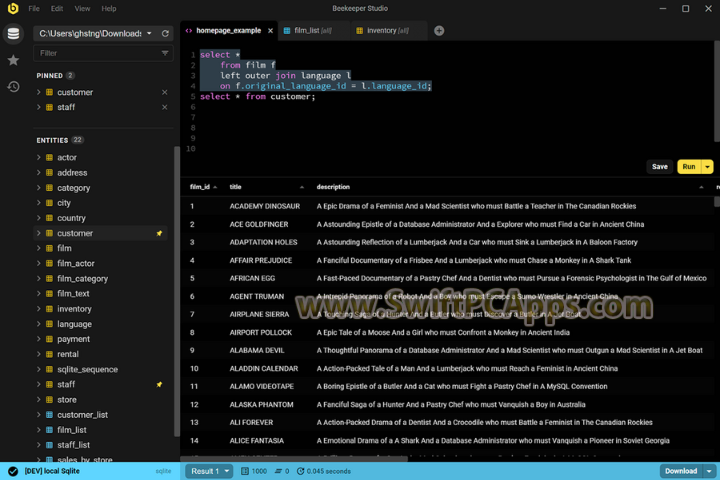Click the category table icon
720x480 pixels.
[x=49, y=188]
